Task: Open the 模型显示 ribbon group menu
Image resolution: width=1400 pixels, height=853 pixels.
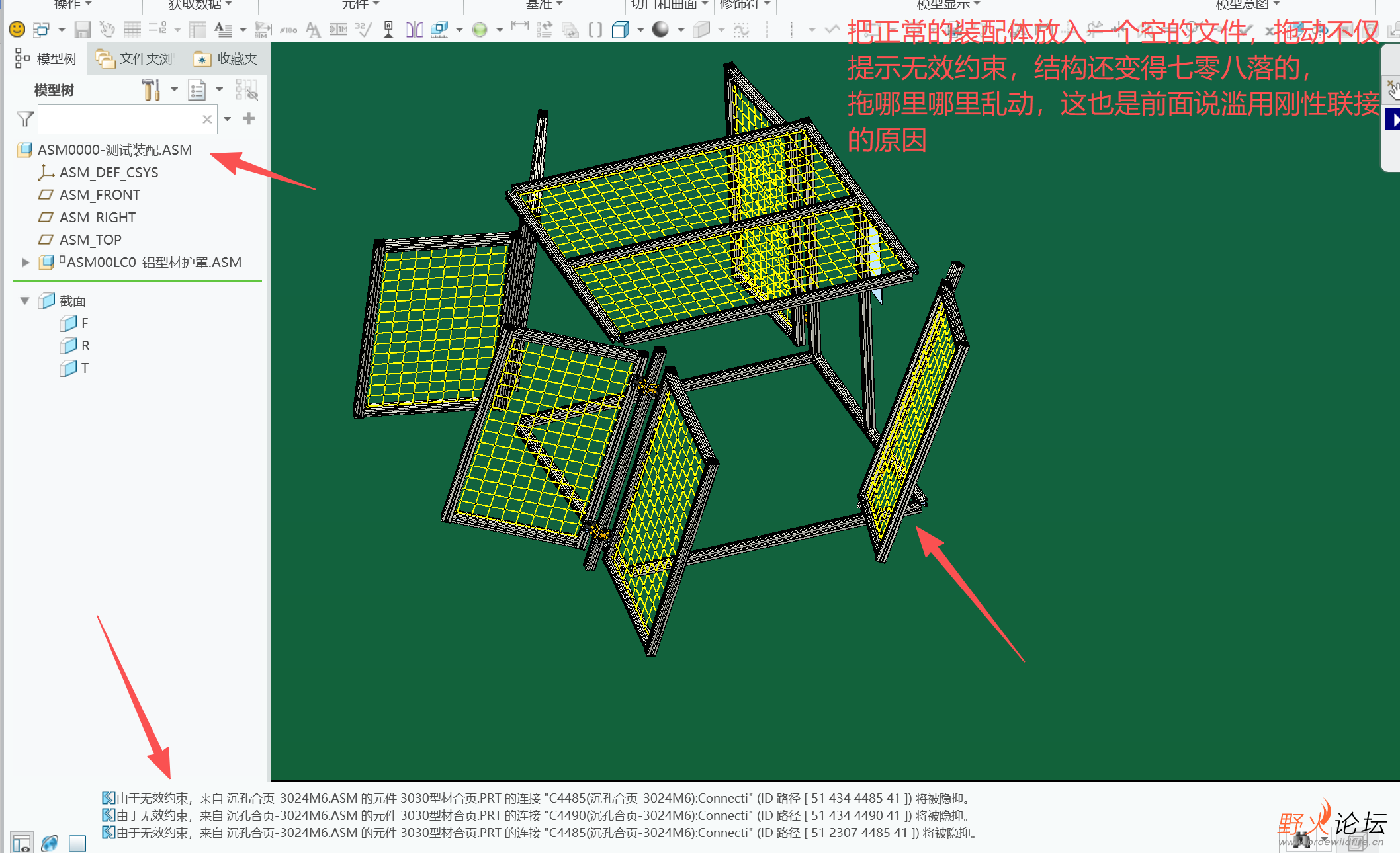Action: coord(949,5)
